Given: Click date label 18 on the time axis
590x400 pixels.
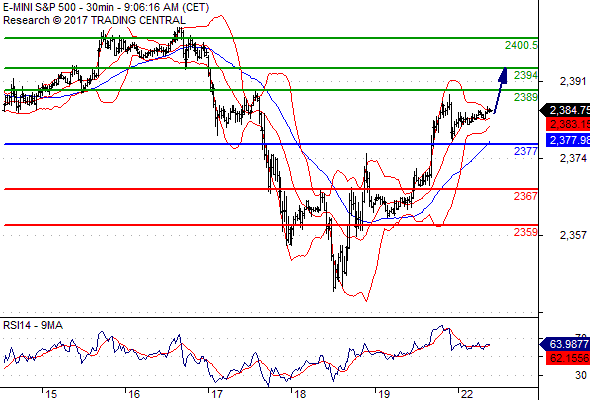Looking at the screenshot, I should click(300, 394).
